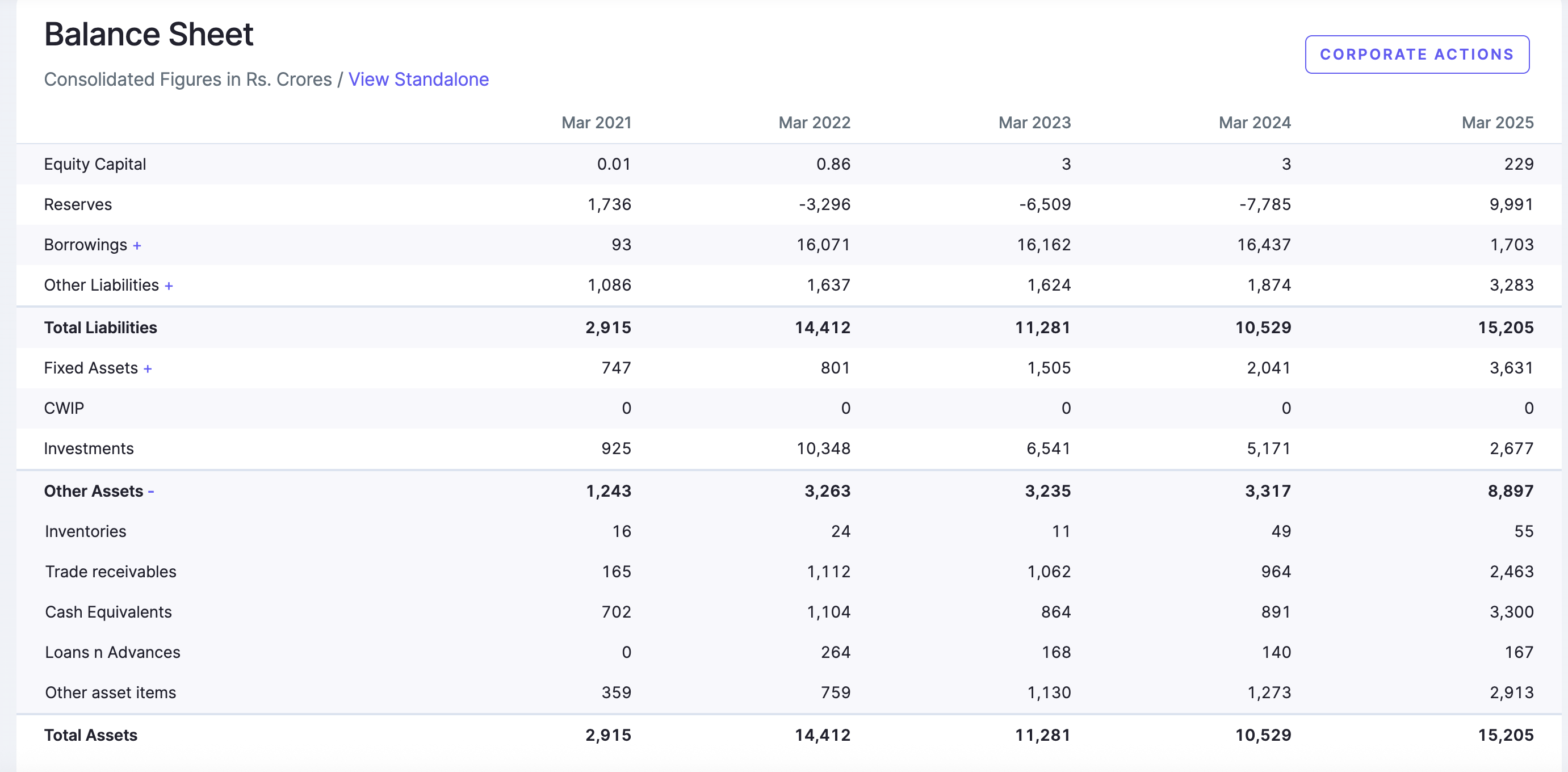Expand Other Liabilities breakdown
This screenshot has height=772, width=1568.
pos(169,286)
